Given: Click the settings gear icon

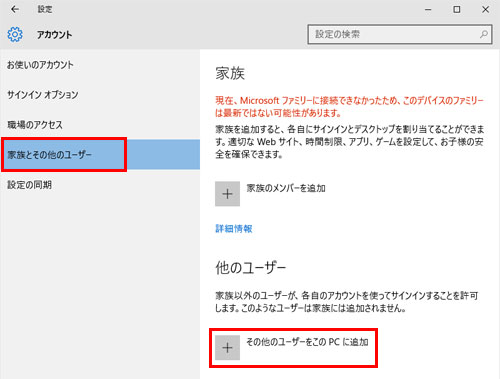Looking at the screenshot, I should 15,34.
